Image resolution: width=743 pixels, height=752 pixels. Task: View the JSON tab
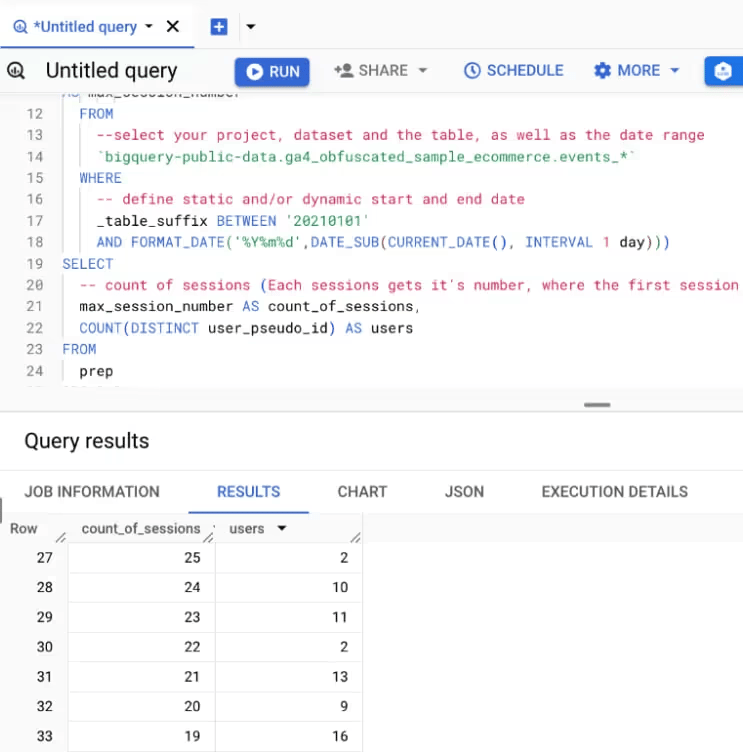[464, 492]
